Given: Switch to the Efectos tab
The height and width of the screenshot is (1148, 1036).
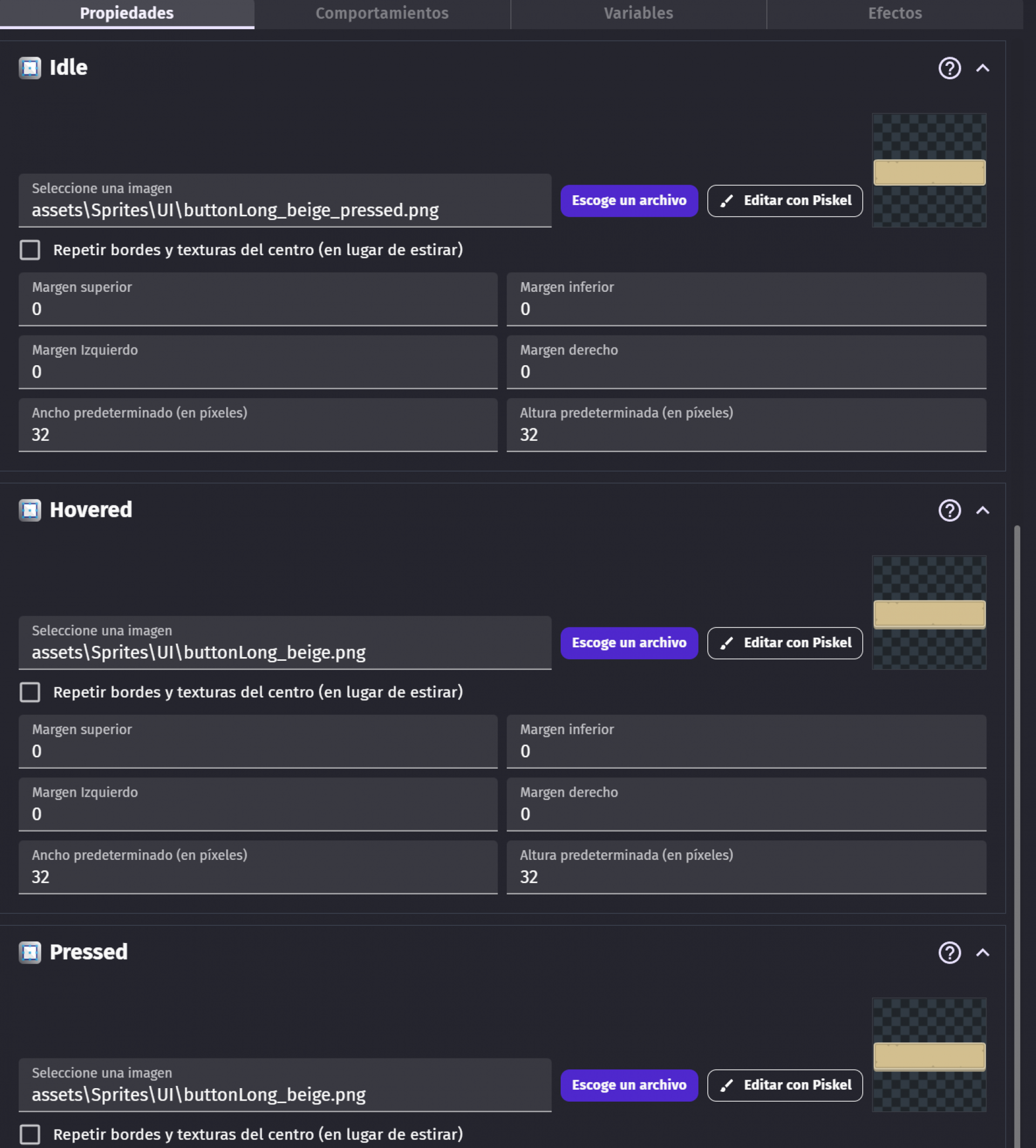Looking at the screenshot, I should pos(895,13).
